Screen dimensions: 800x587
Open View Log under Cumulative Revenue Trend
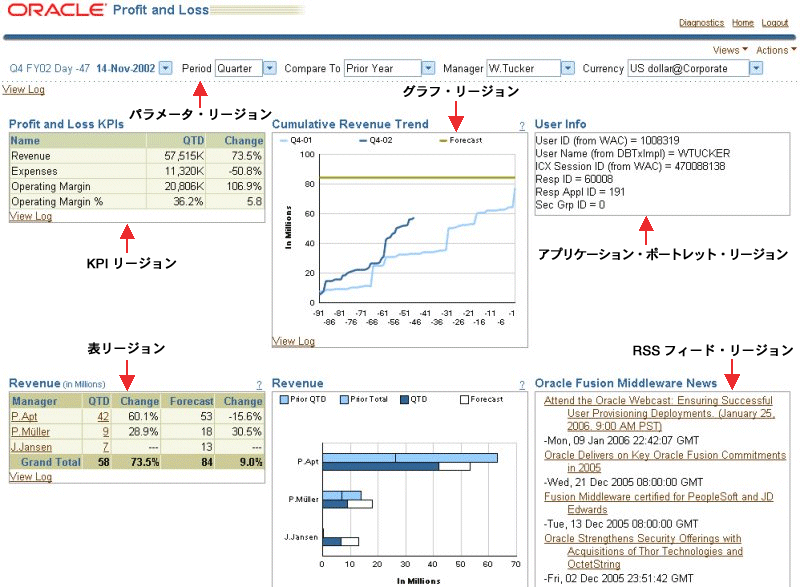click(293, 341)
